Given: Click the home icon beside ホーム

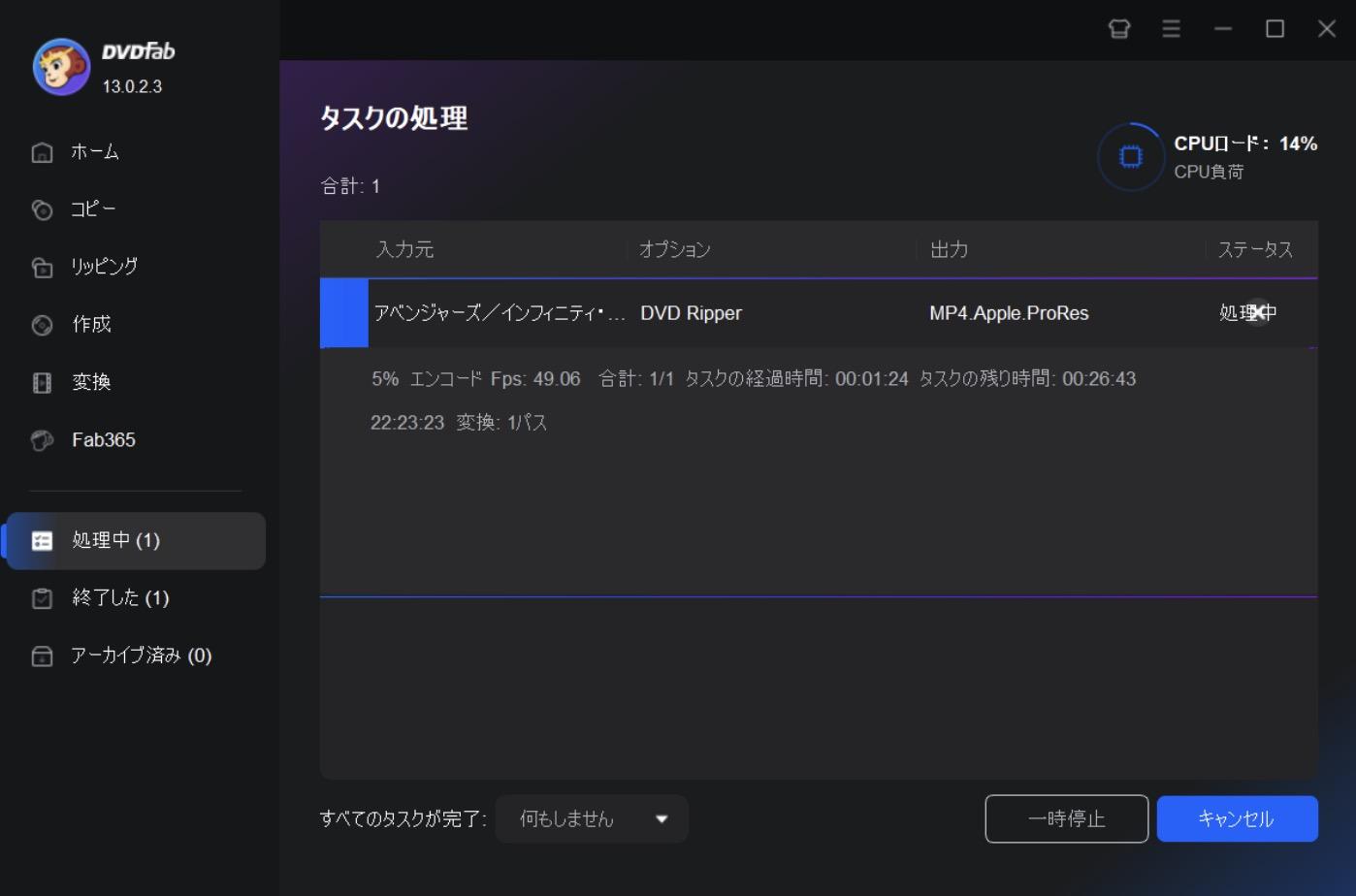Looking at the screenshot, I should click(42, 152).
